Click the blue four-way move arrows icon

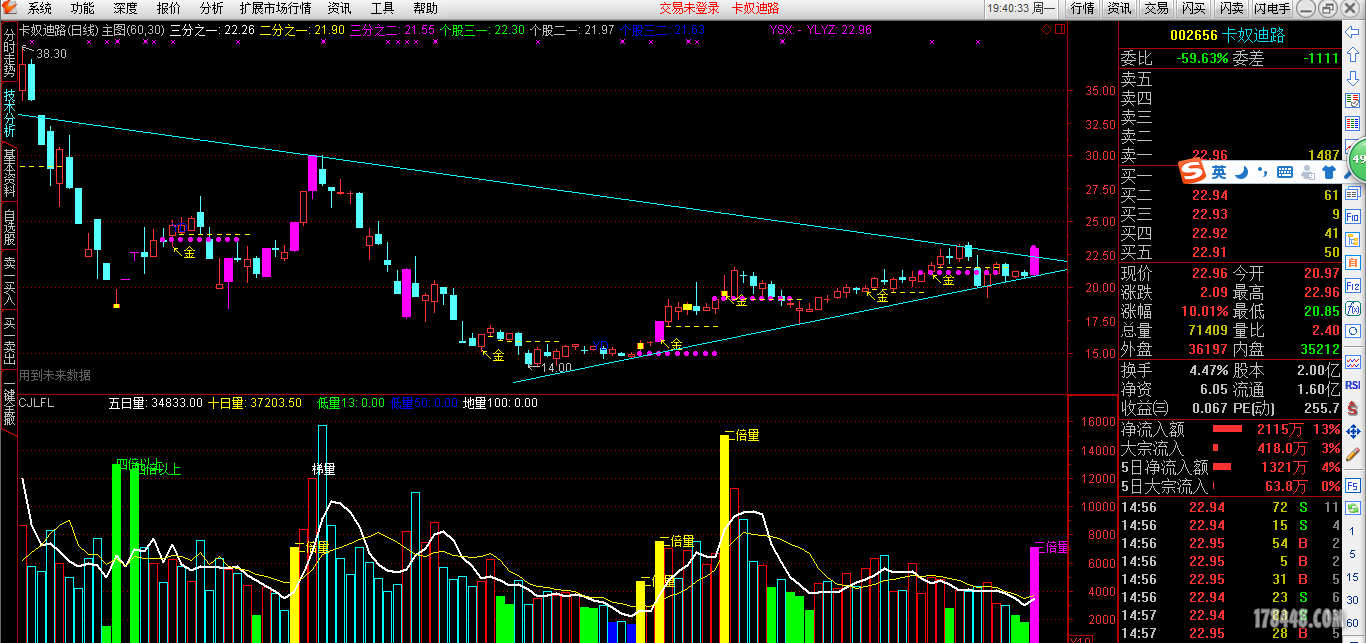(1352, 431)
